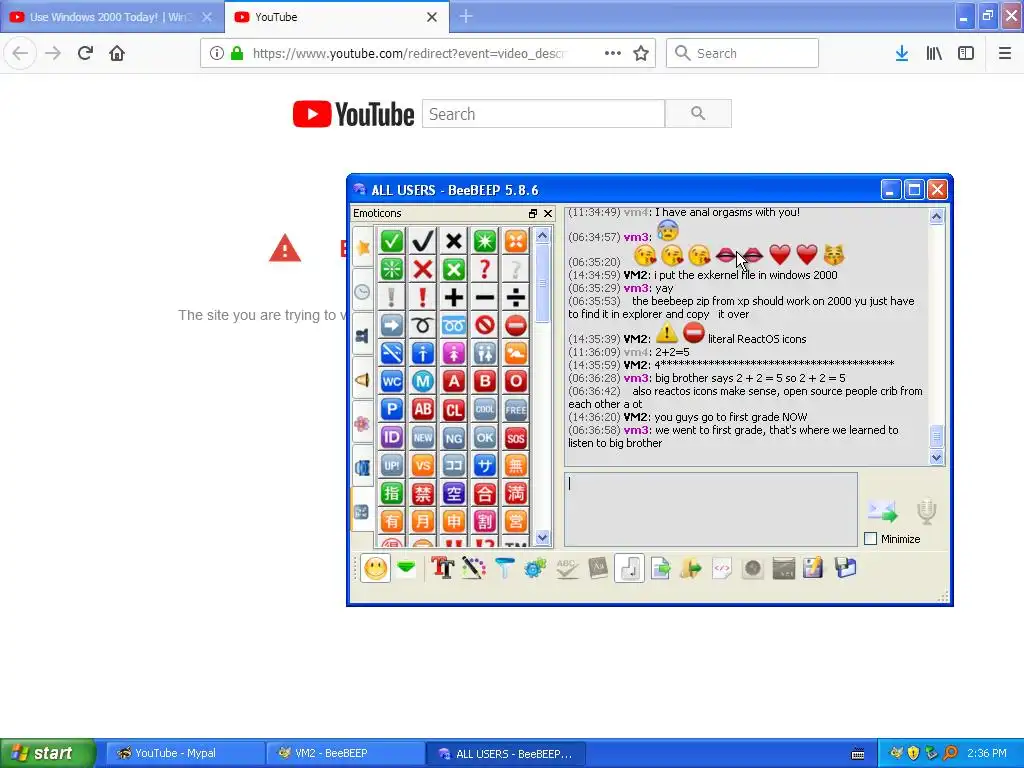Click the HTML code tag toolbar icon
Image resolution: width=1024 pixels, height=768 pixels.
pyautogui.click(x=722, y=568)
